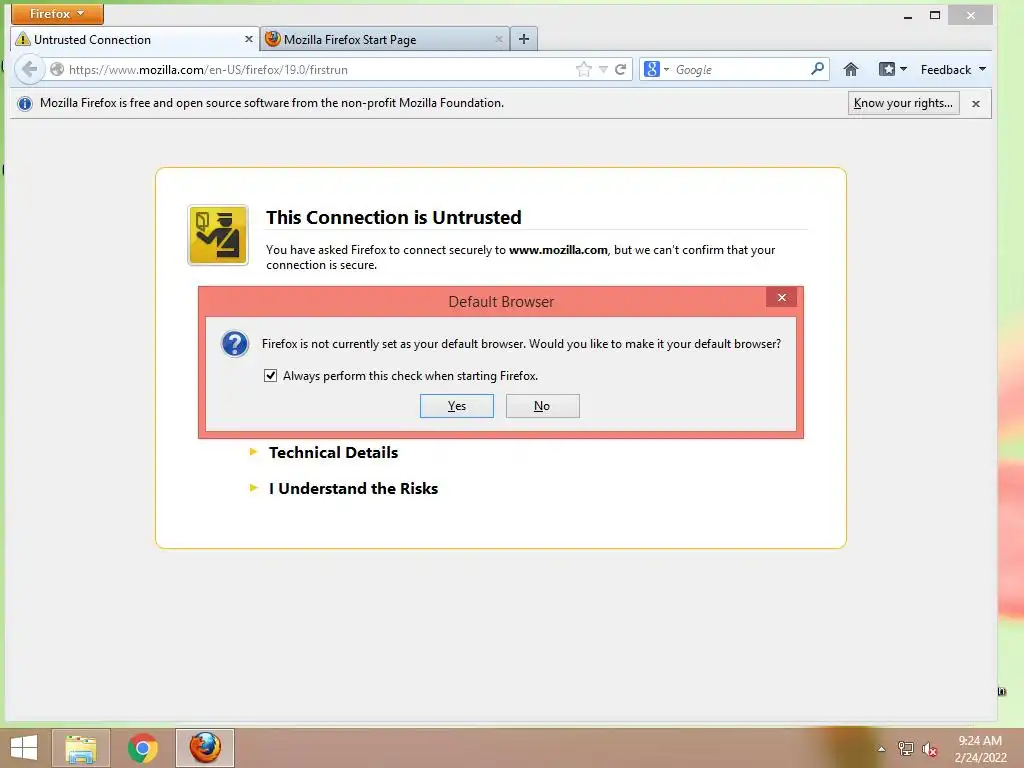Open a new tab with the plus button

tap(524, 39)
